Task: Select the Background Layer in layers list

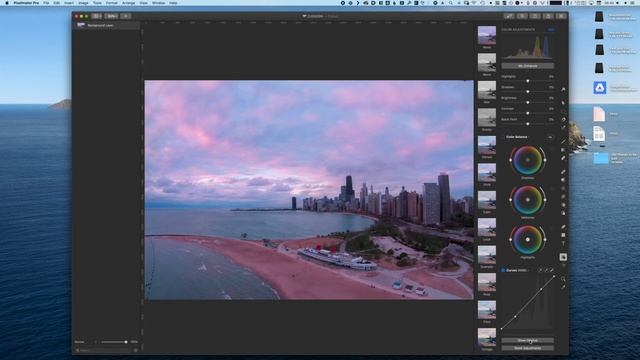Action: coord(107,25)
